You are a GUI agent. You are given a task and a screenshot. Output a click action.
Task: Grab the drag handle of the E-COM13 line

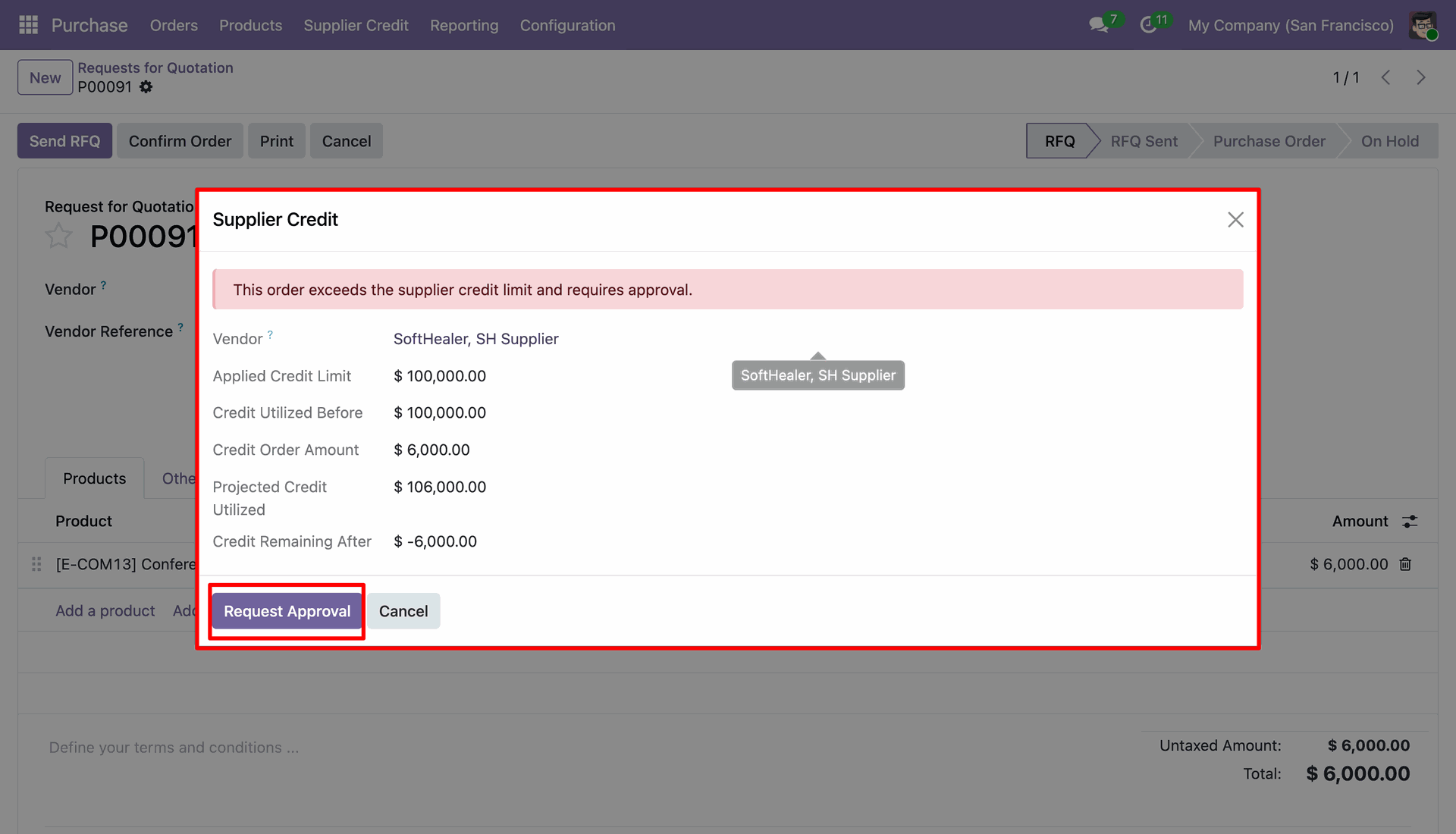36,564
